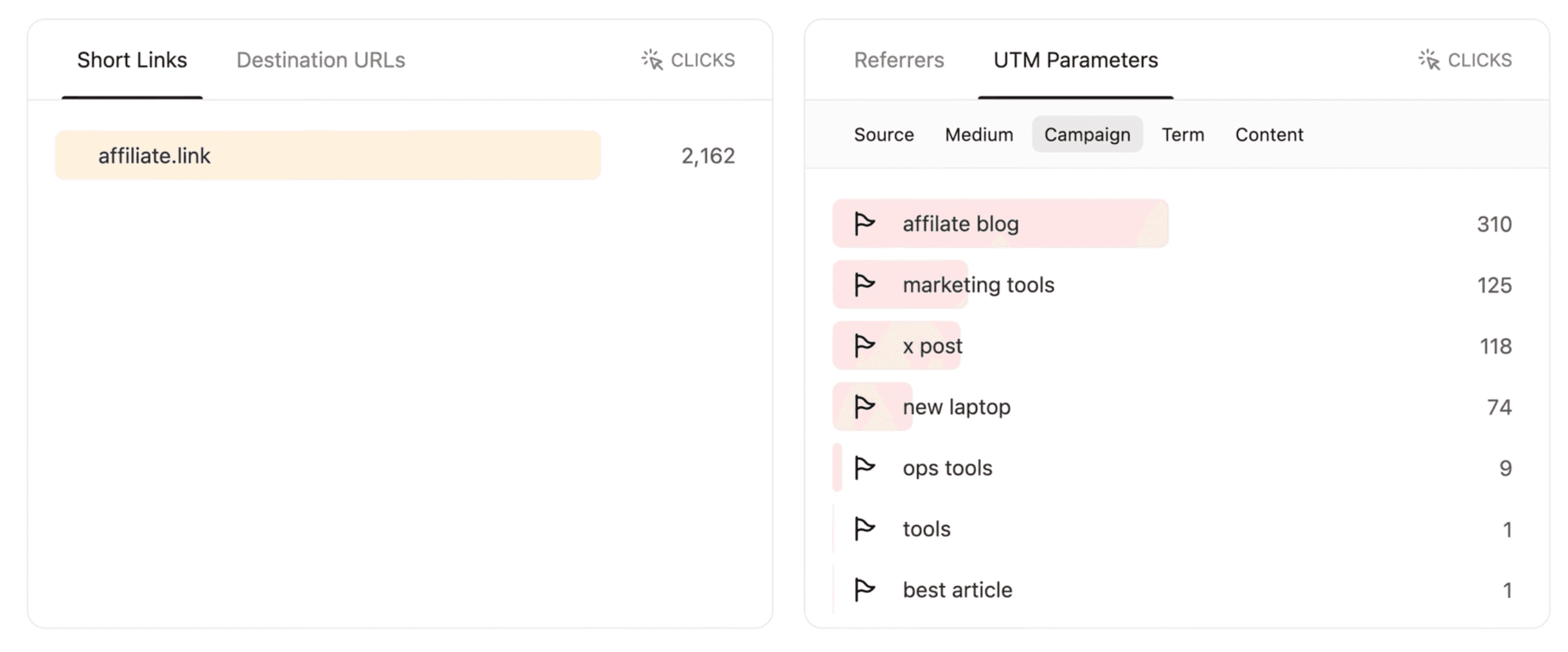Toggle the Medium filter
Image resolution: width=1568 pixels, height=652 pixels.
pos(979,134)
